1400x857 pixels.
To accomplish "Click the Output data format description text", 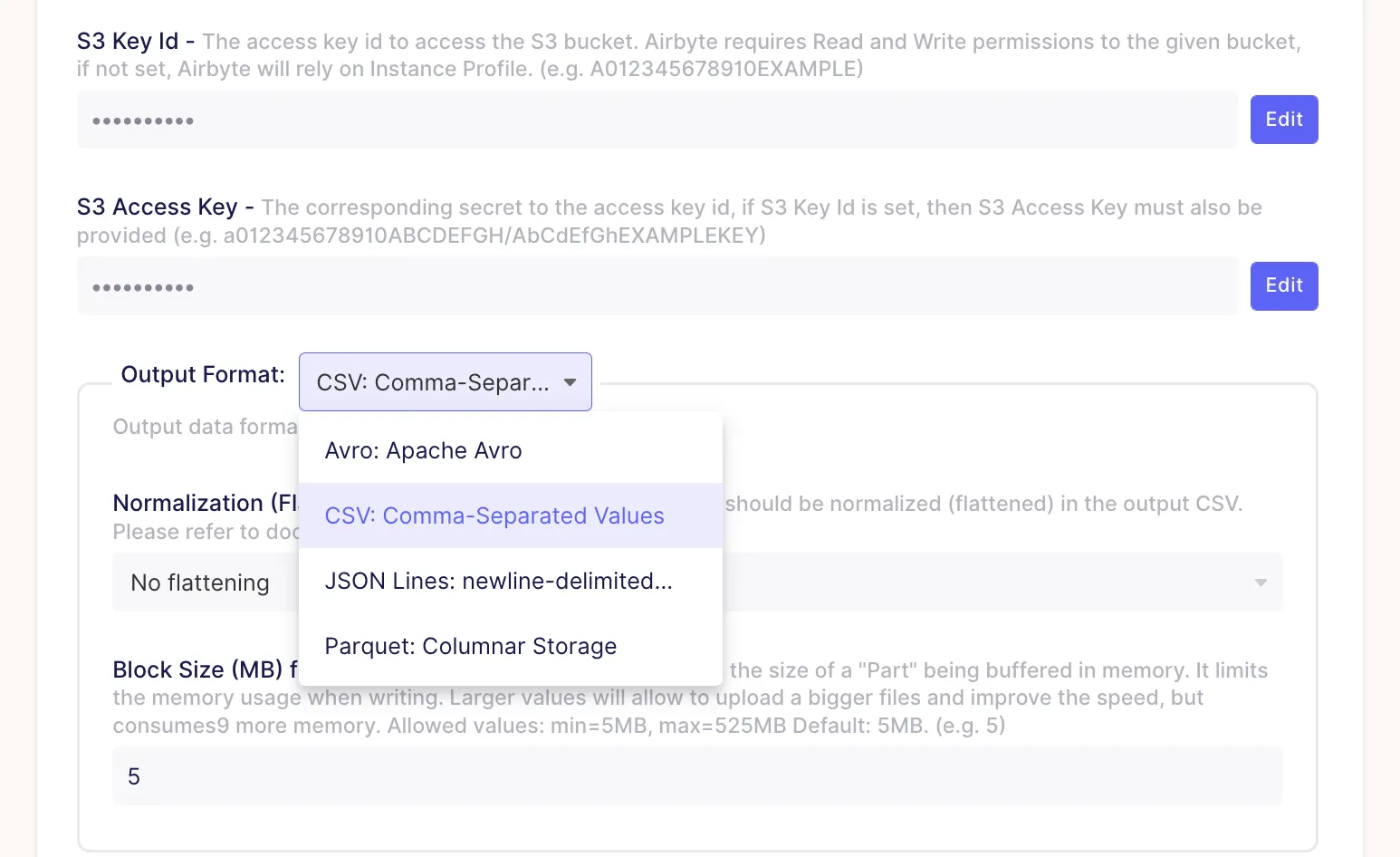I will click(x=205, y=427).
